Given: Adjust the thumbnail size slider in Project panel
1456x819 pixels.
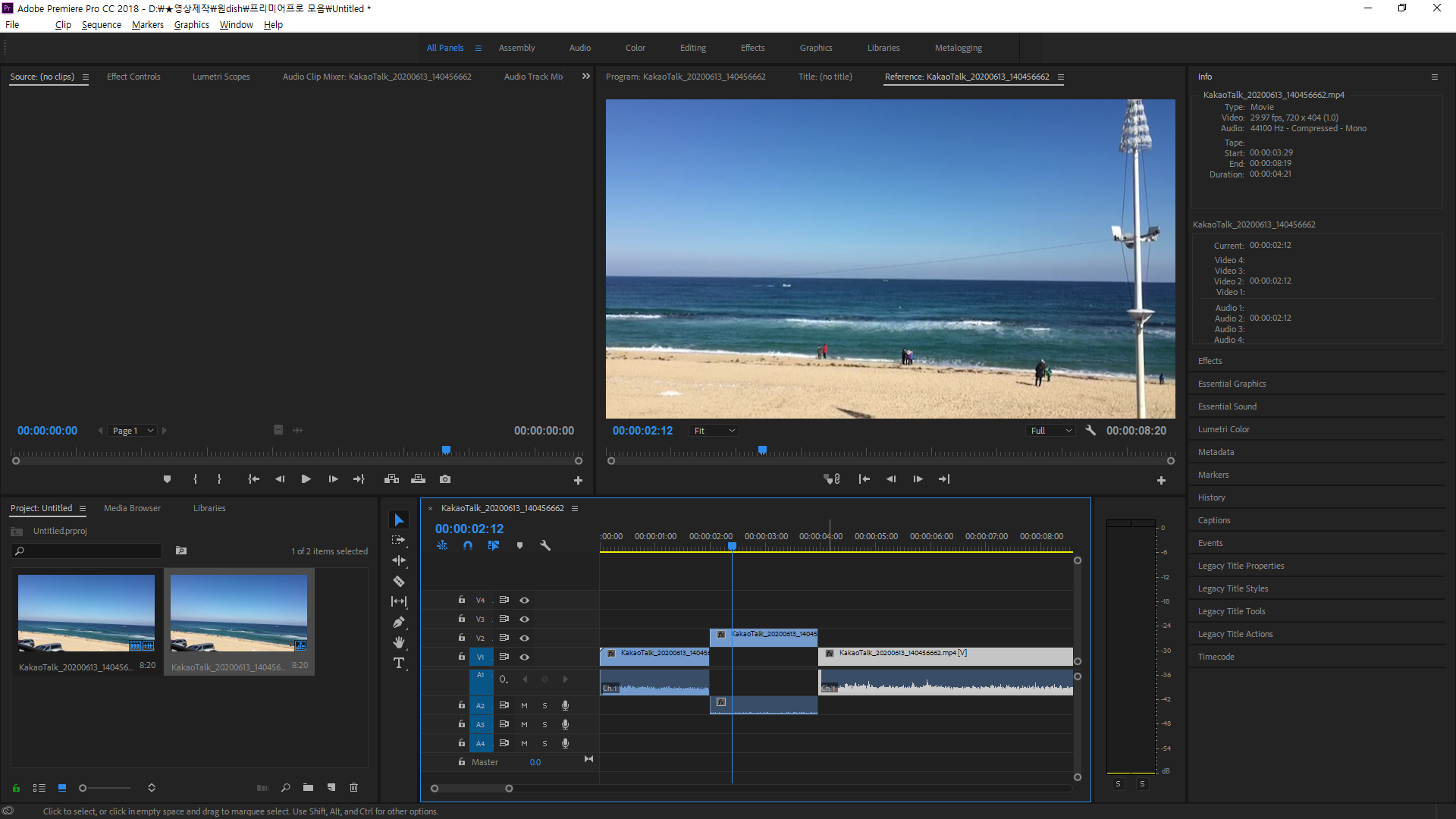Looking at the screenshot, I should [x=83, y=788].
